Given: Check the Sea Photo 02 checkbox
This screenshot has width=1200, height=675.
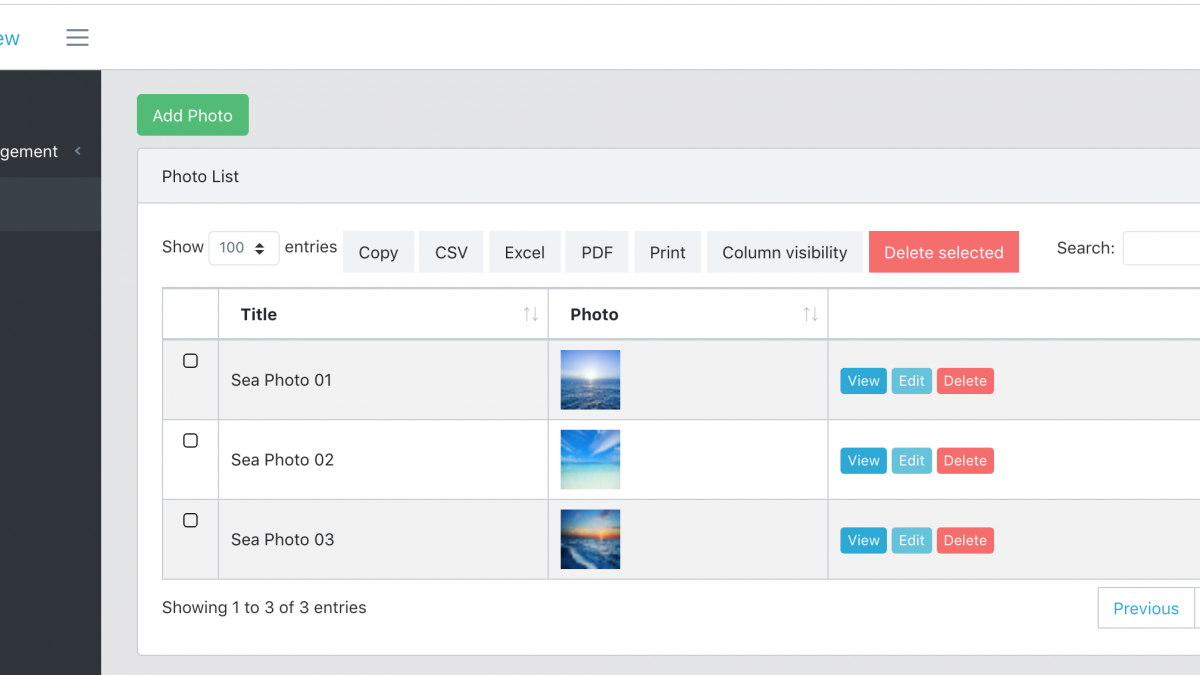Looking at the screenshot, I should tap(191, 441).
